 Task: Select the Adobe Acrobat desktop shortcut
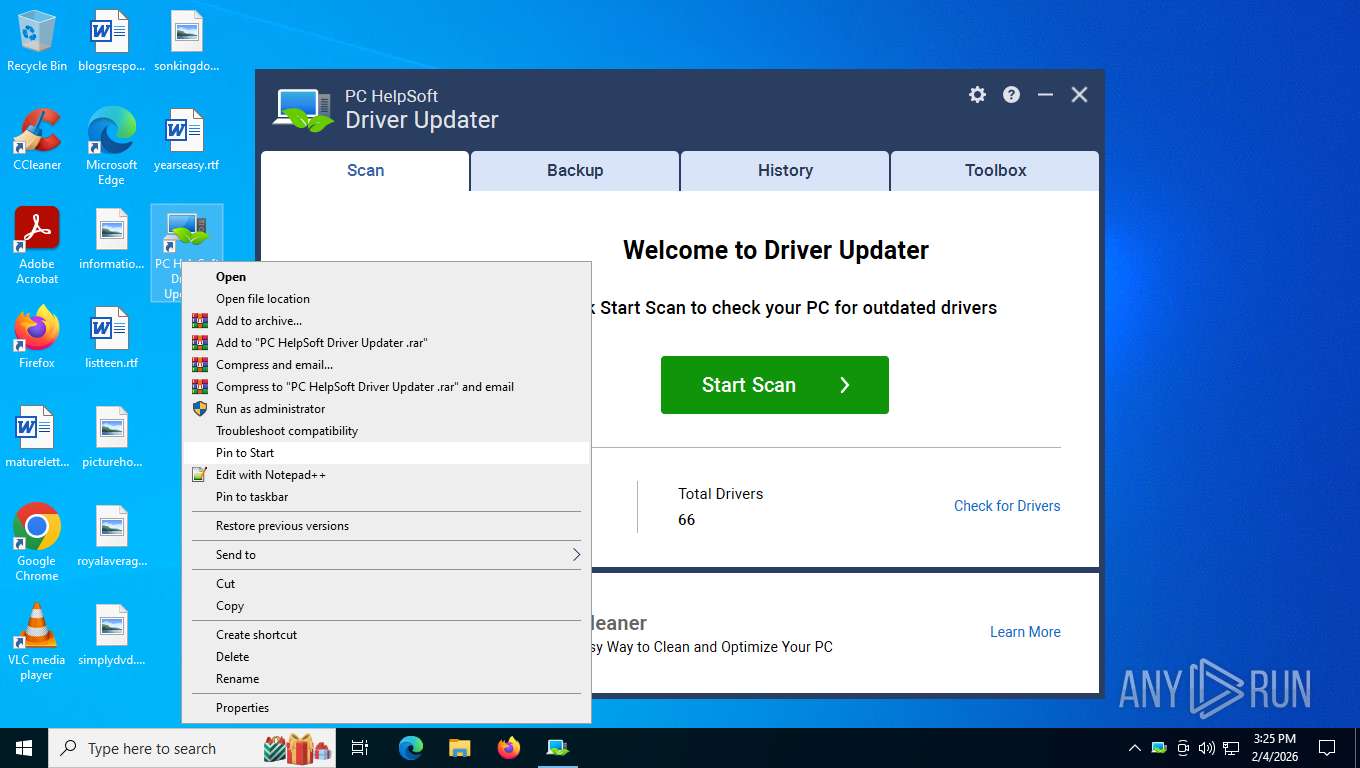(x=37, y=246)
